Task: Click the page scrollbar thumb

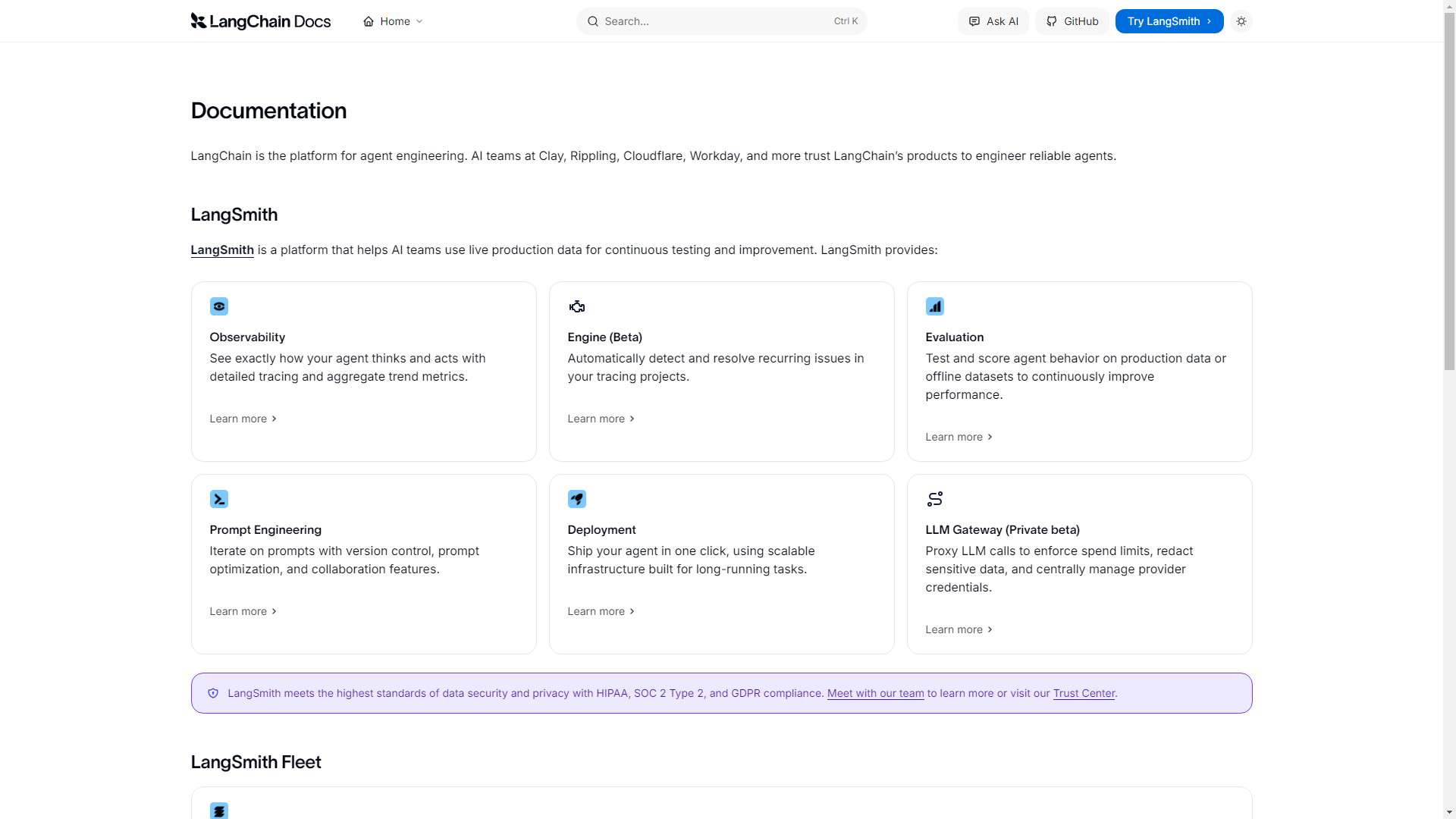Action: coord(1449,190)
